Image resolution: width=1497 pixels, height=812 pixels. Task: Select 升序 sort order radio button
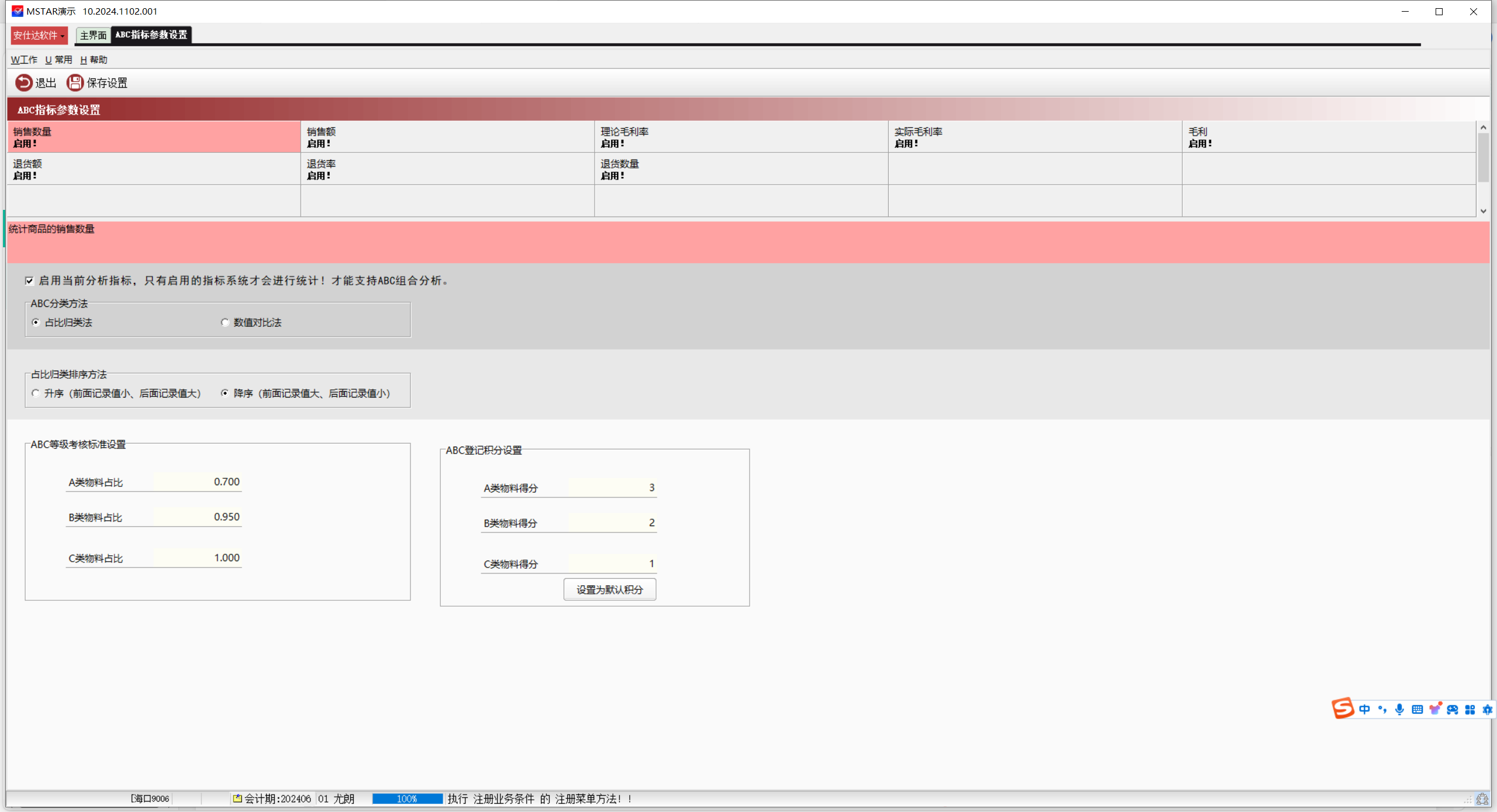36,393
